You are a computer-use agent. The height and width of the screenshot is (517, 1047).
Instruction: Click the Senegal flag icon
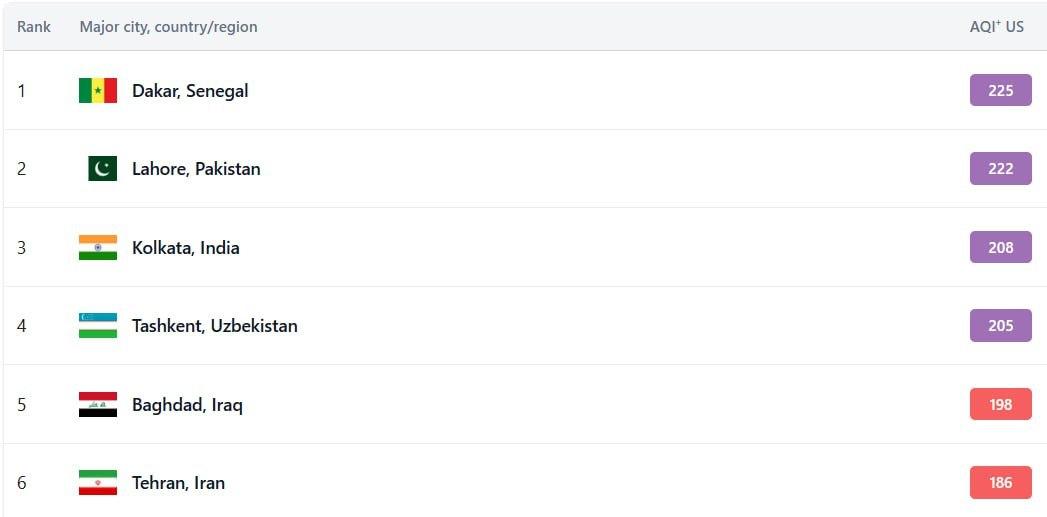point(97,90)
